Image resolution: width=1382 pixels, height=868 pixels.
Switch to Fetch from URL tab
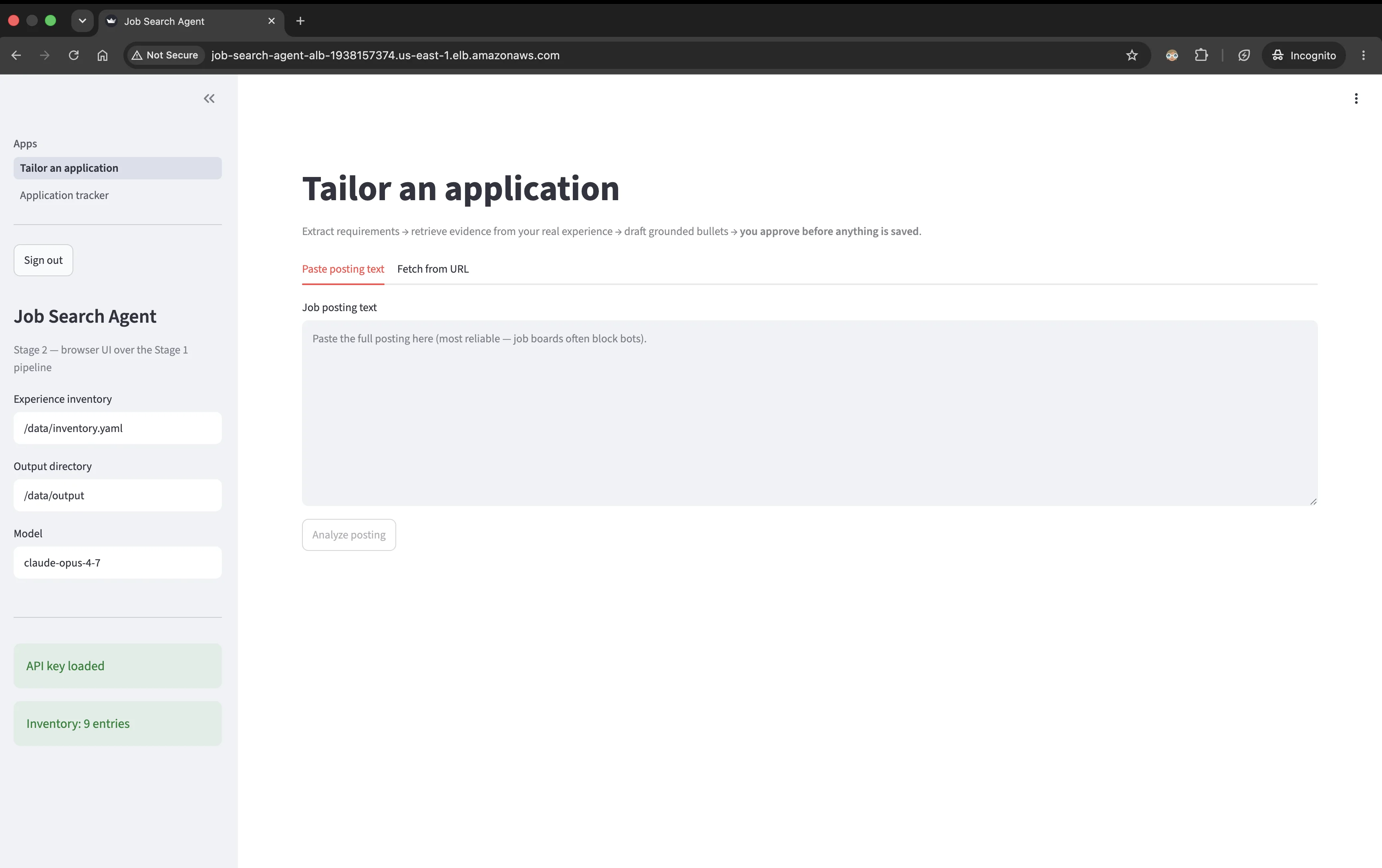[433, 269]
